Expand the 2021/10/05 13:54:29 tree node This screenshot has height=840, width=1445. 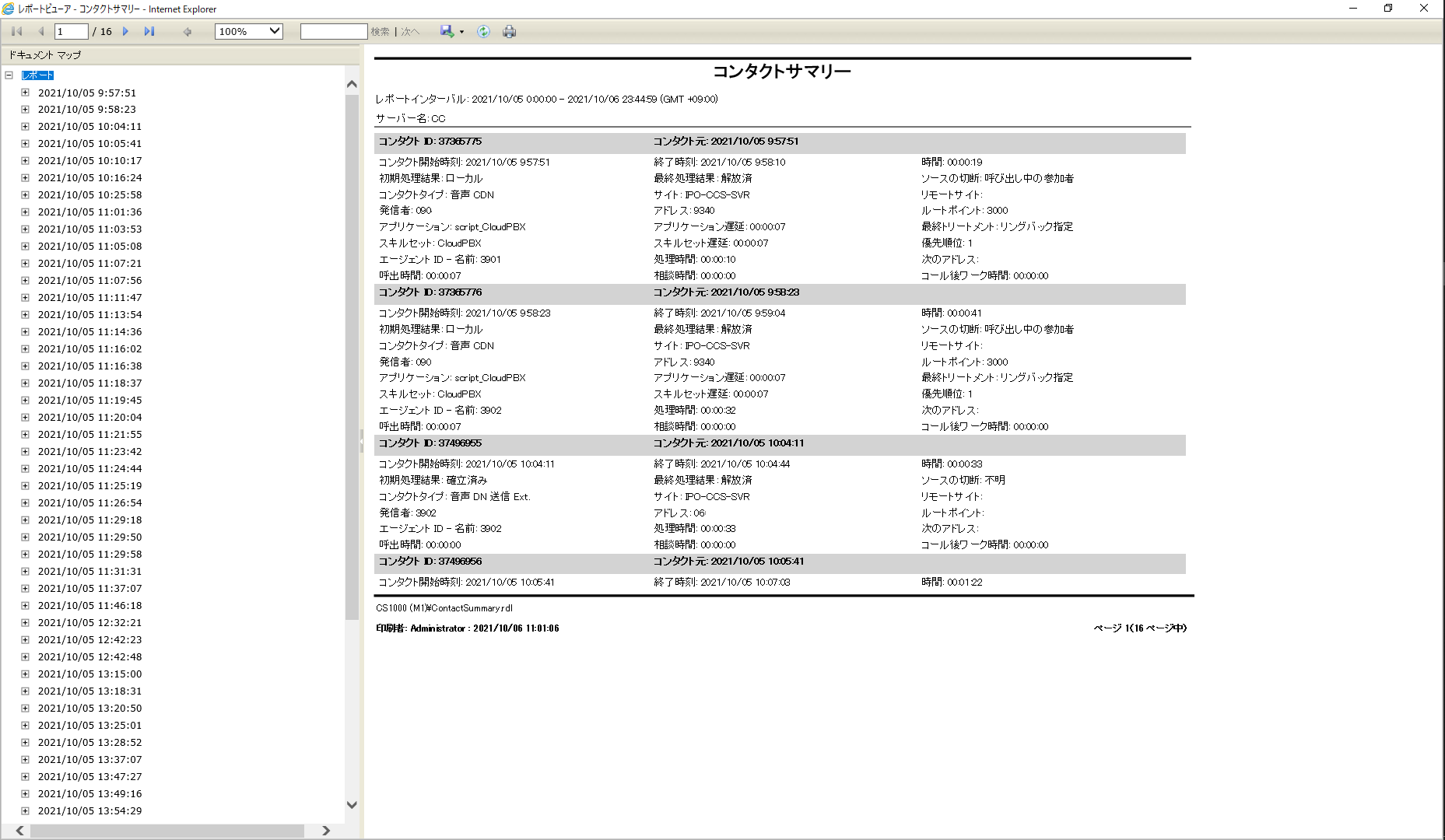pyautogui.click(x=26, y=810)
